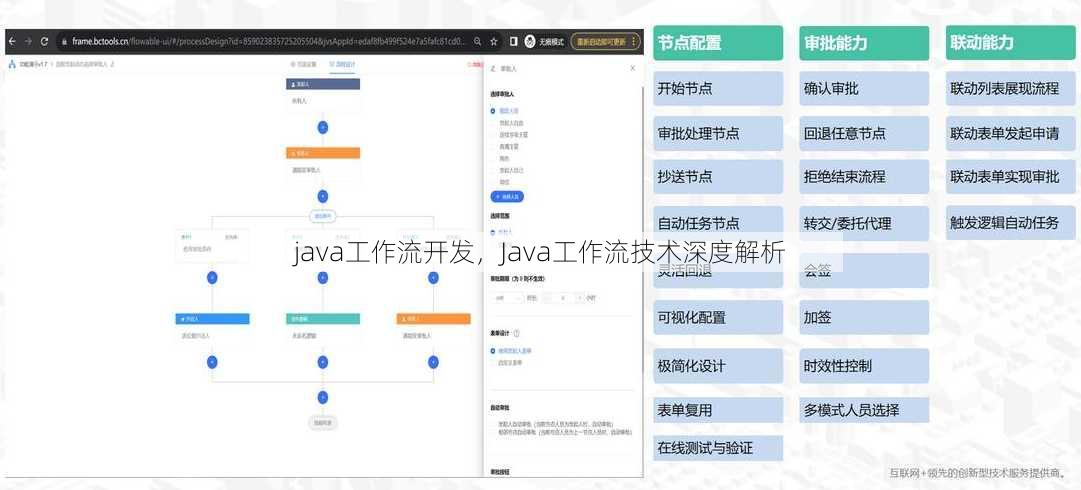This screenshot has height=490, width=1081.
Task: Add a node below the blue branch node
Action: coord(212,362)
